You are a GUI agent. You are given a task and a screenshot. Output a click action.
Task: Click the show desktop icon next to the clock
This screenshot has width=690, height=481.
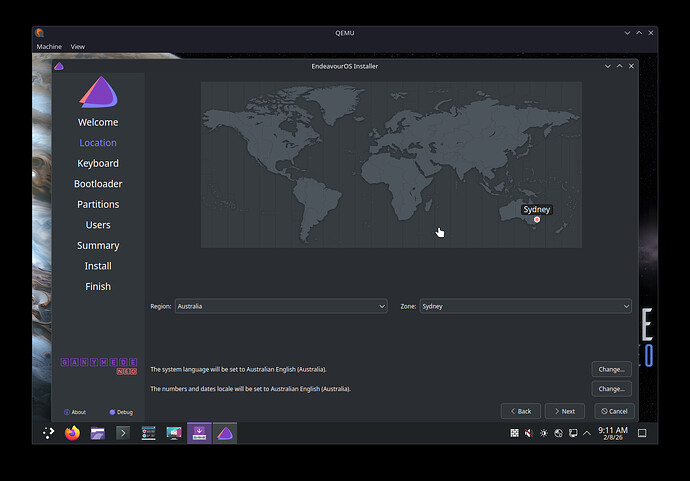tap(642, 433)
